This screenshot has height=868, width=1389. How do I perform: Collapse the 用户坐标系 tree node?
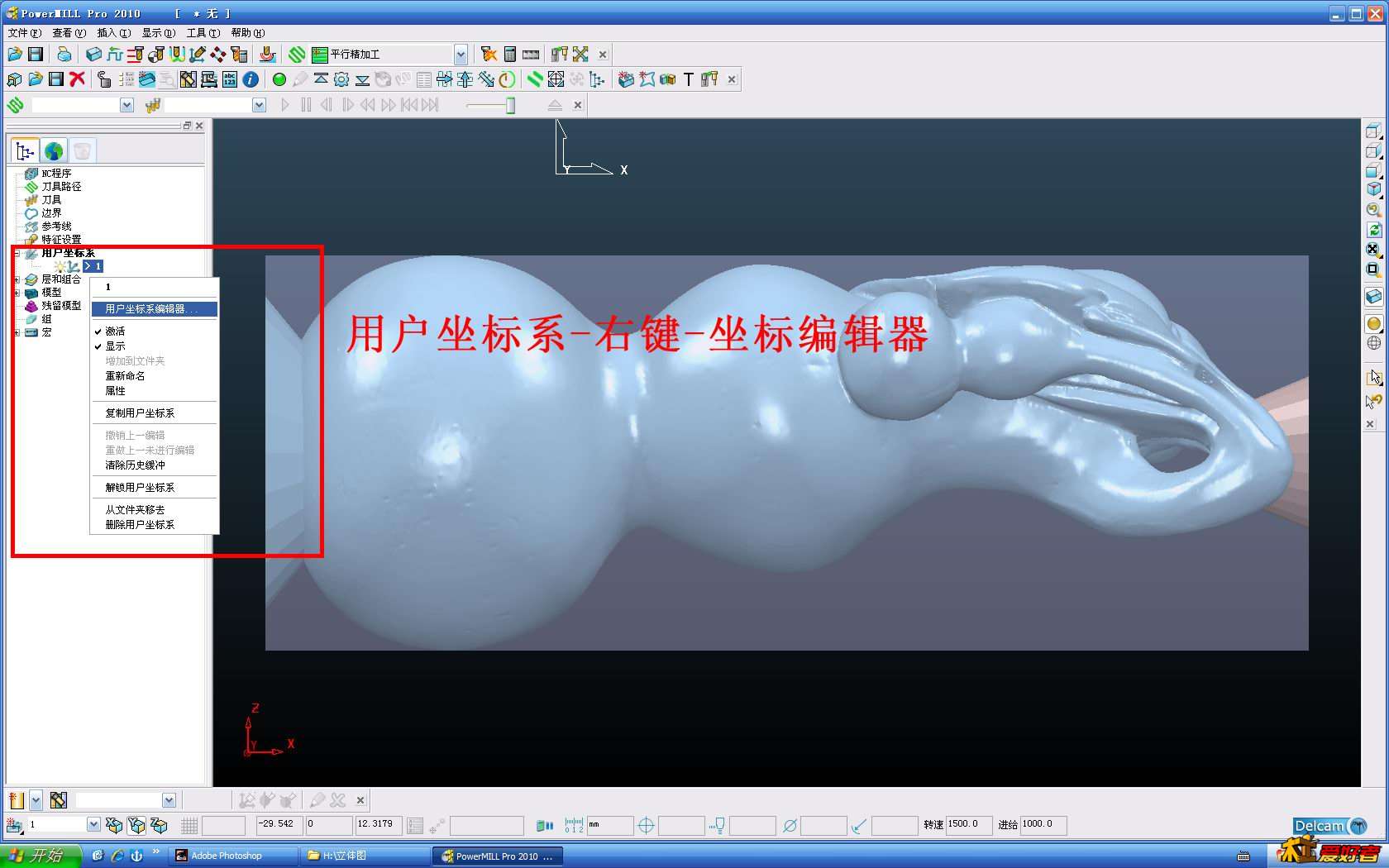tap(17, 253)
